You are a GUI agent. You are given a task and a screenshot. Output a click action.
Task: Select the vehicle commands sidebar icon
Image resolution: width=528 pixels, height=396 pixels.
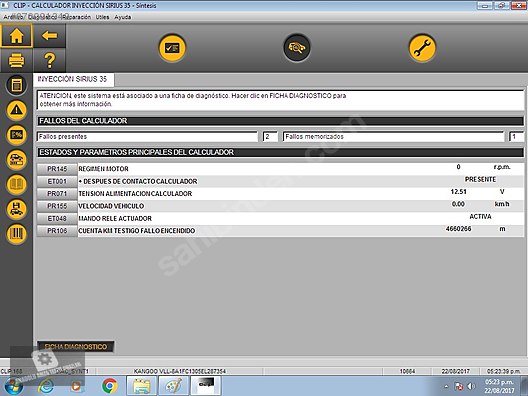click(x=16, y=160)
